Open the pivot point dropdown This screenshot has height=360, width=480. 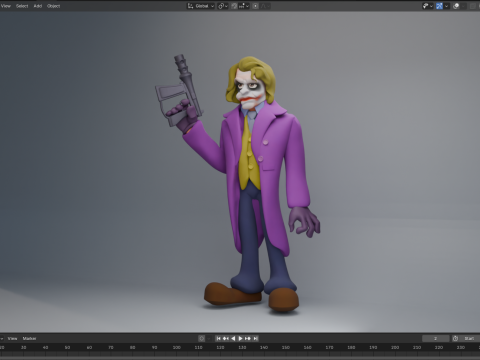click(223, 6)
